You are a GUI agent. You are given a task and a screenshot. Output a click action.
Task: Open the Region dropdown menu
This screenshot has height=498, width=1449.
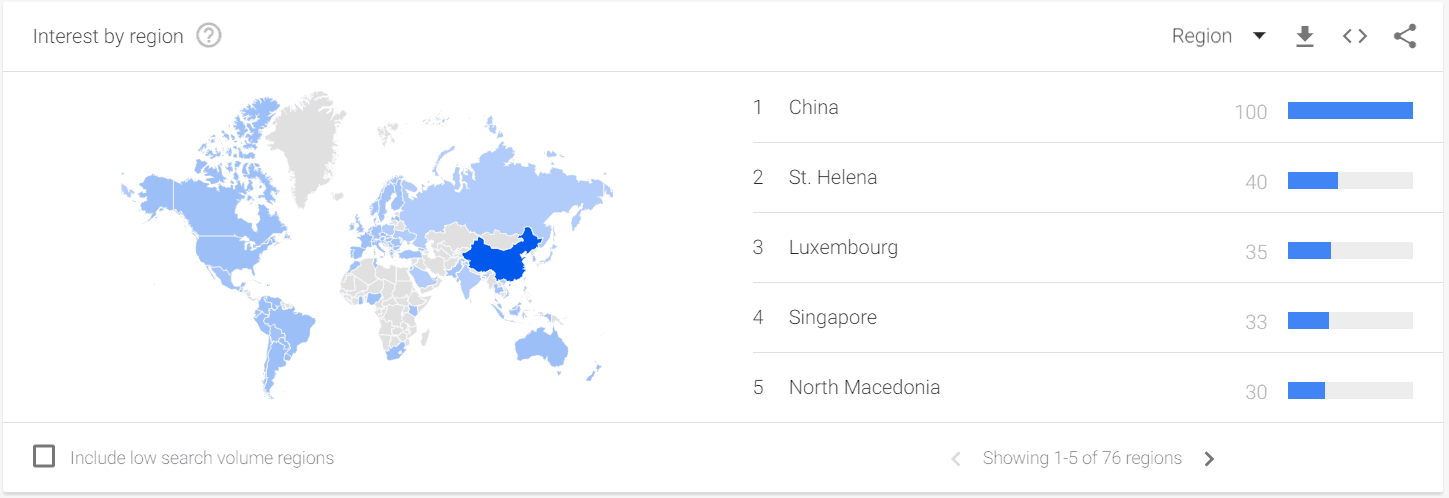point(1218,36)
